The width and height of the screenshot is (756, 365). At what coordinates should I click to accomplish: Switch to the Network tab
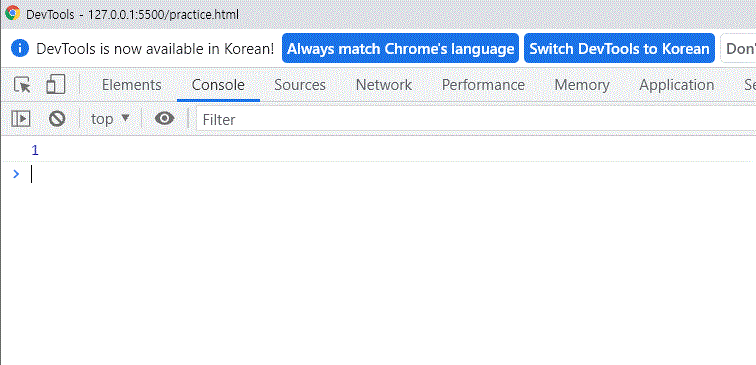(x=384, y=85)
